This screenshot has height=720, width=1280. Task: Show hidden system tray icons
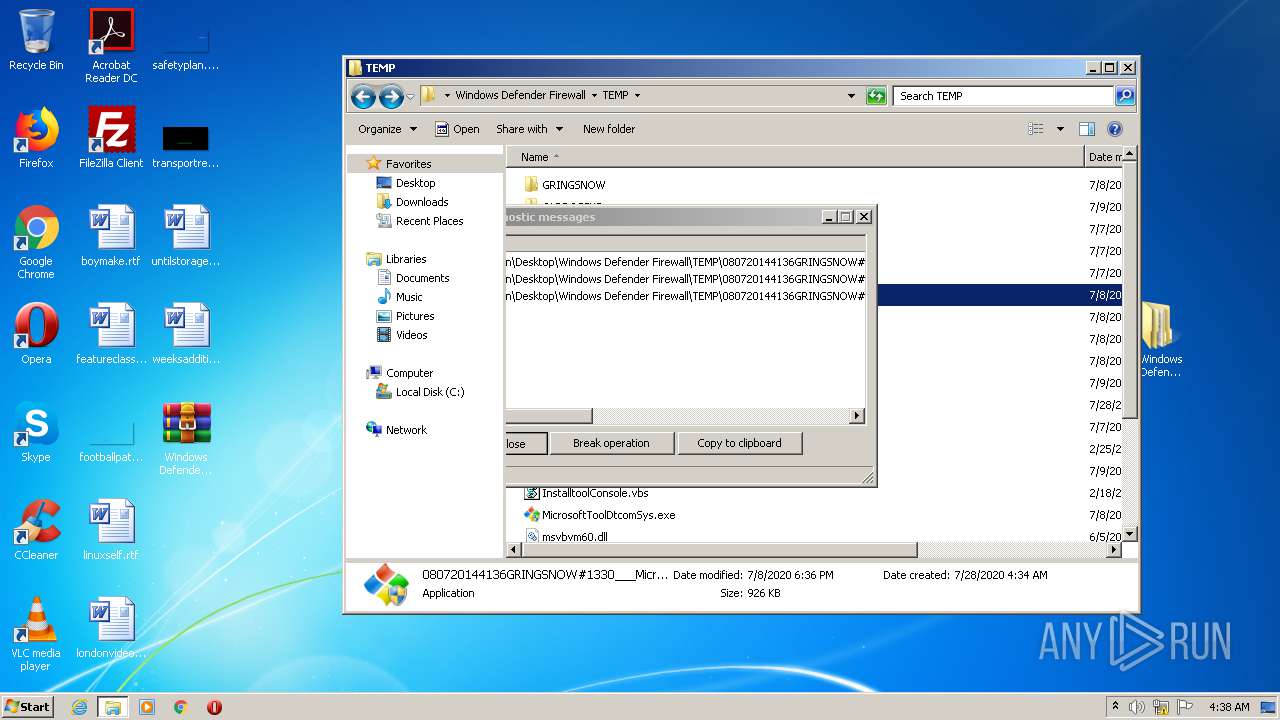[x=1115, y=707]
